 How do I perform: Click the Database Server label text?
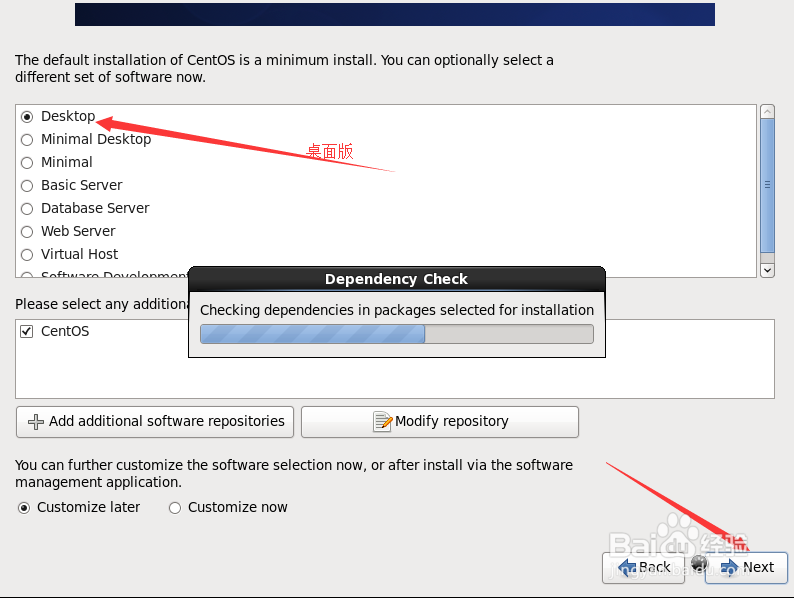[x=95, y=208]
